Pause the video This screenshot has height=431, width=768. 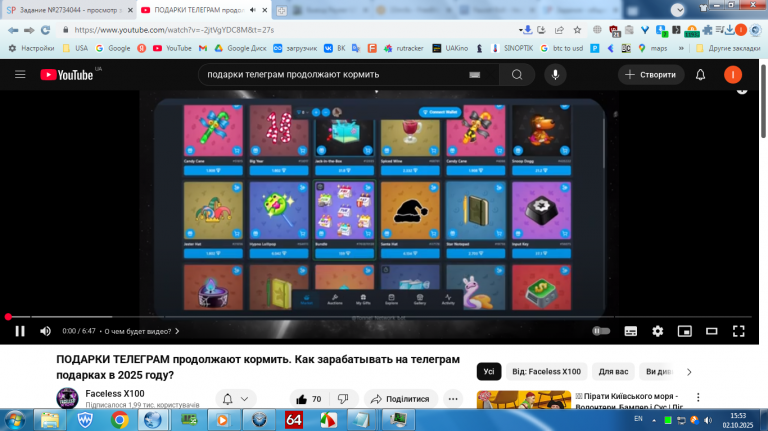click(x=20, y=331)
